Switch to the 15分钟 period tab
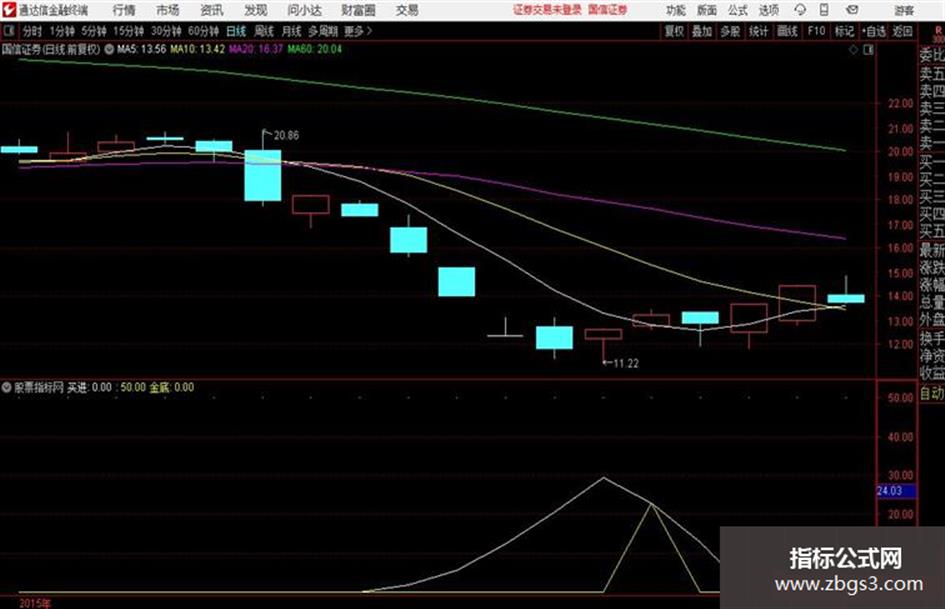The image size is (945, 609). click(x=129, y=31)
